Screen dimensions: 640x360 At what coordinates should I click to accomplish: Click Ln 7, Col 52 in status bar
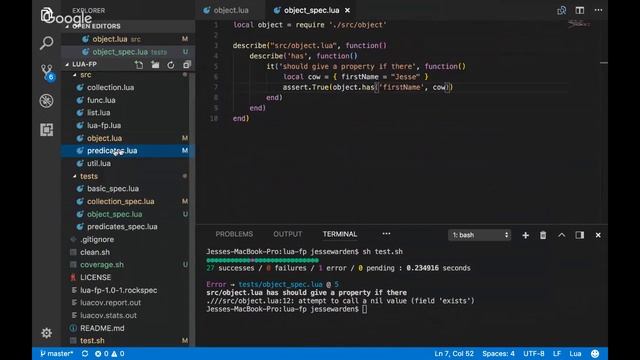tap(454, 353)
